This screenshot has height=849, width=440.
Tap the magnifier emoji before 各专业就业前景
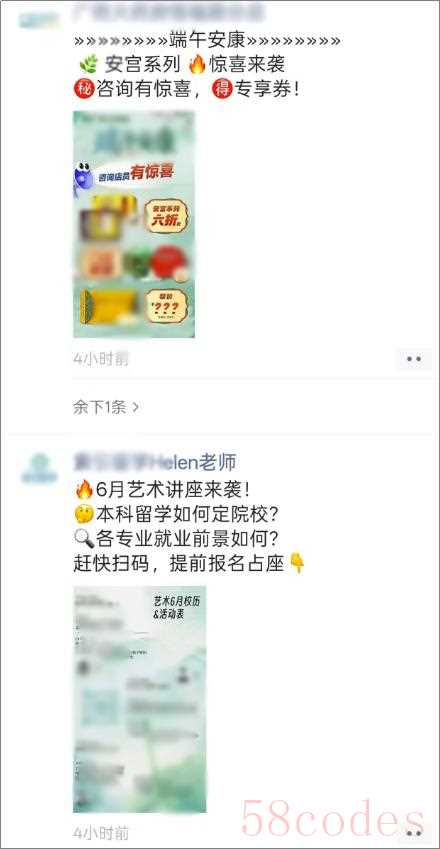[83, 539]
